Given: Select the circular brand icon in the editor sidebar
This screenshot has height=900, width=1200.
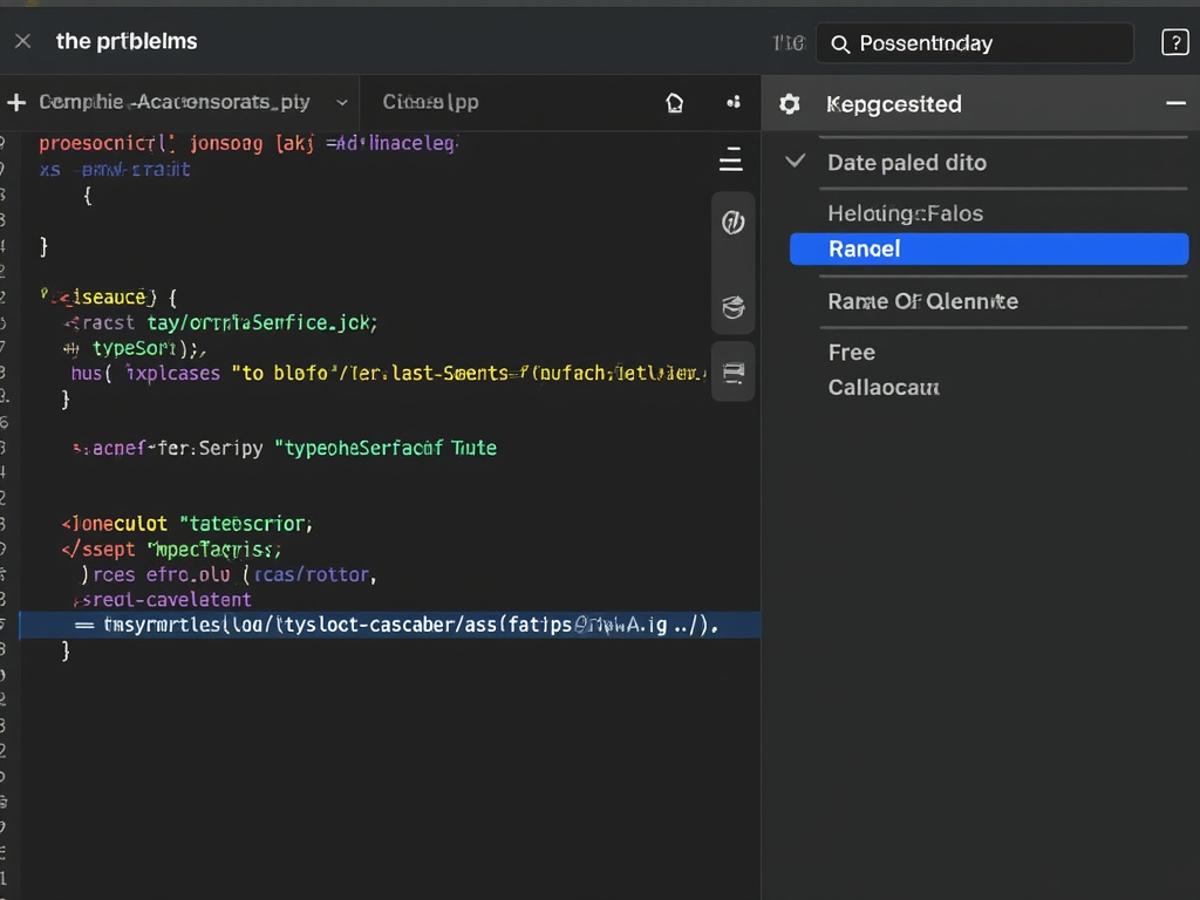Looking at the screenshot, I should [733, 222].
